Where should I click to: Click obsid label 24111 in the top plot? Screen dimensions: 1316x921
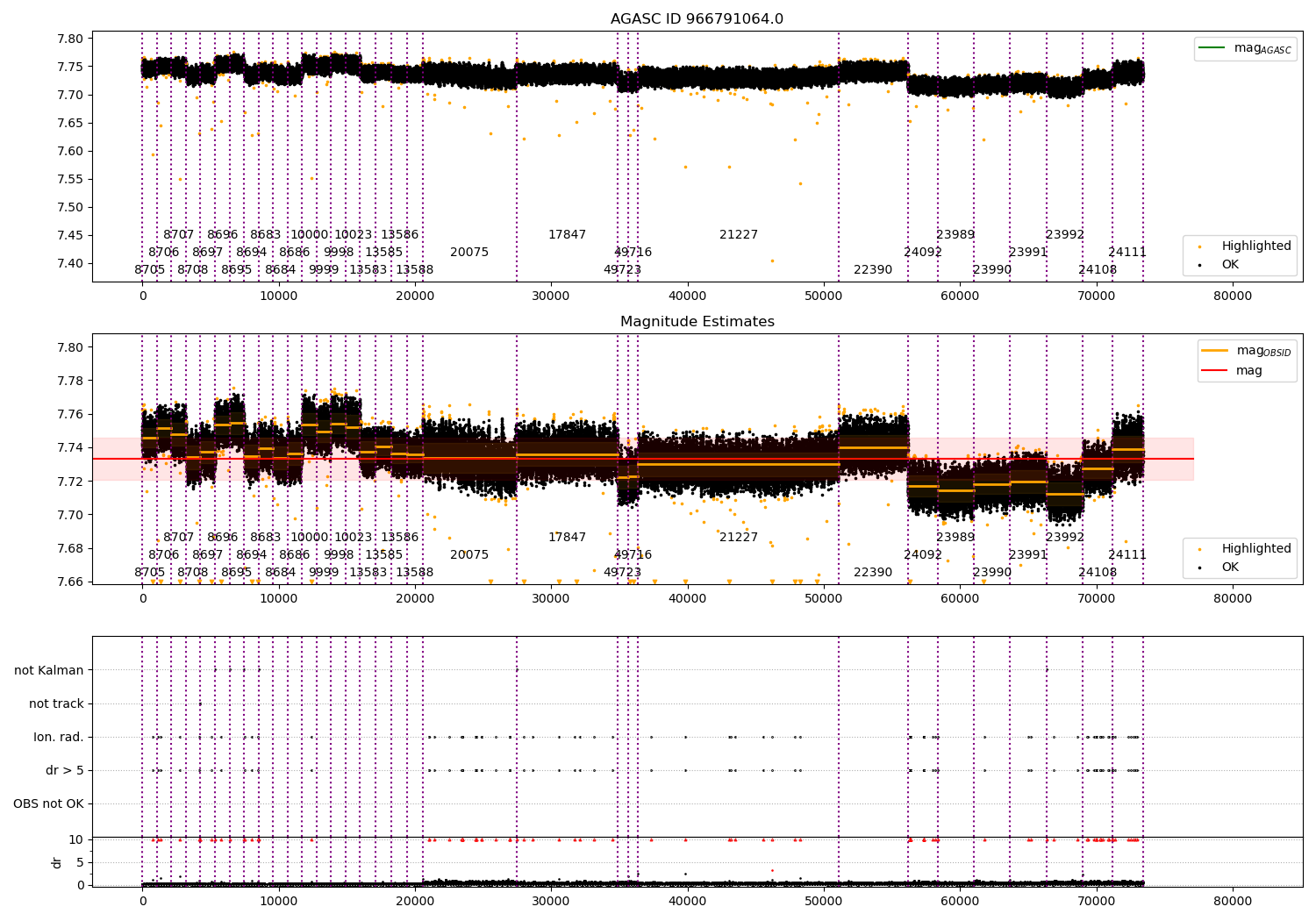tap(1127, 252)
